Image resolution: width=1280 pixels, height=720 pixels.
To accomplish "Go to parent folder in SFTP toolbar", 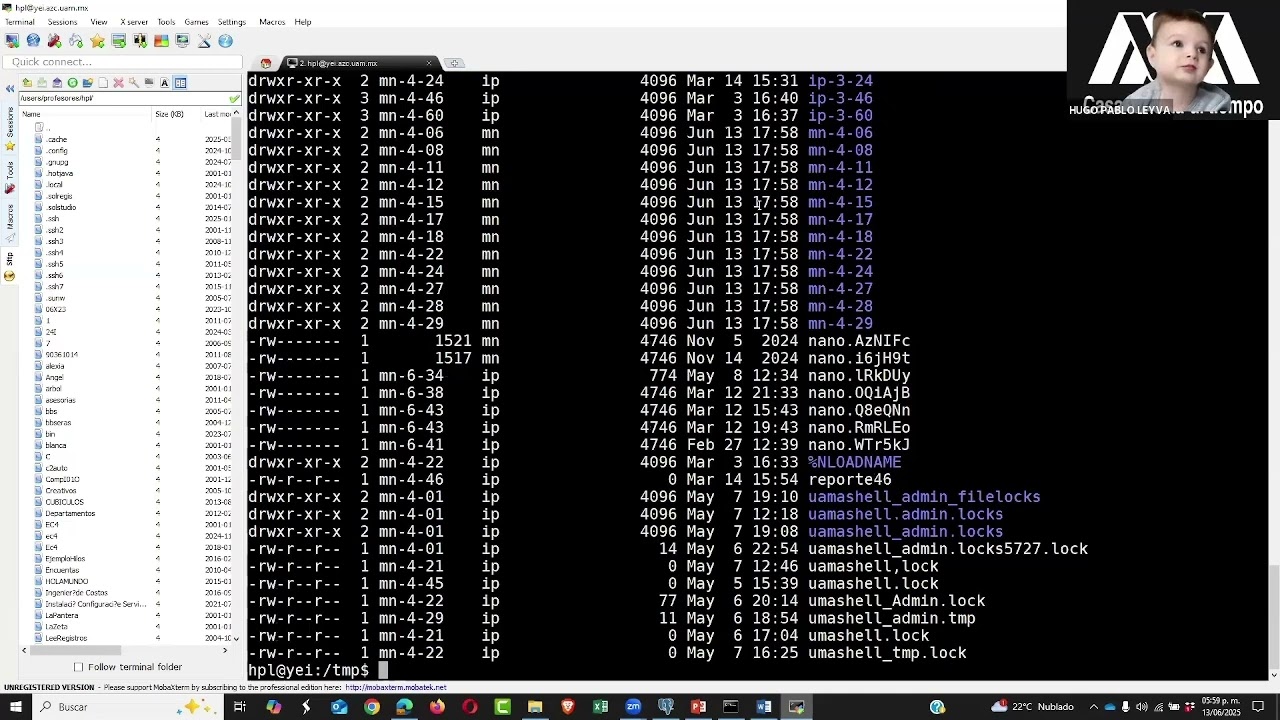I will [x=27, y=83].
